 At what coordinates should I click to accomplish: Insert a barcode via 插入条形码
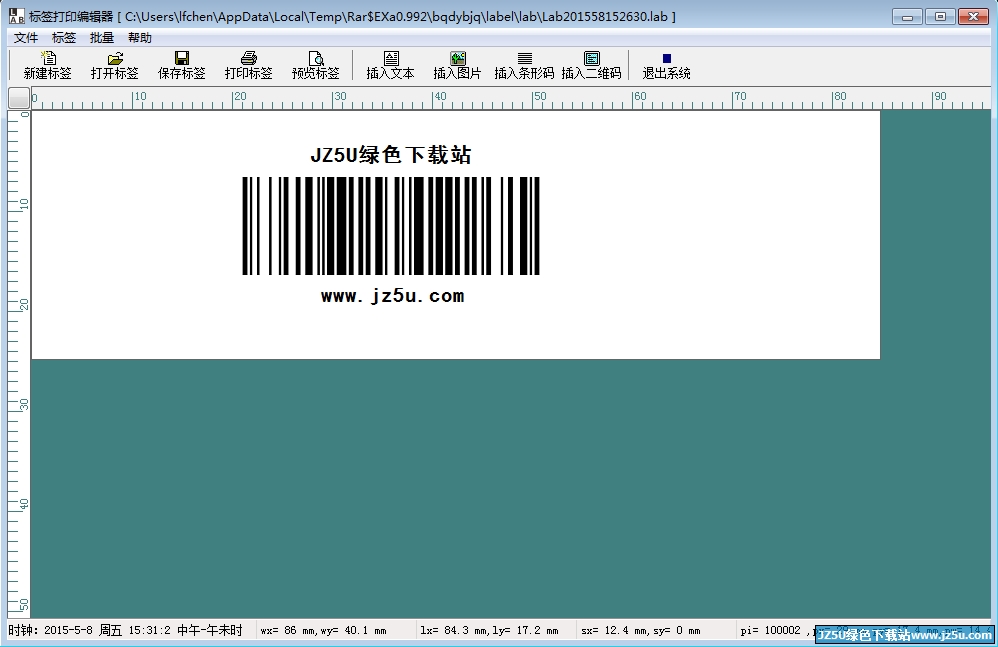point(524,66)
